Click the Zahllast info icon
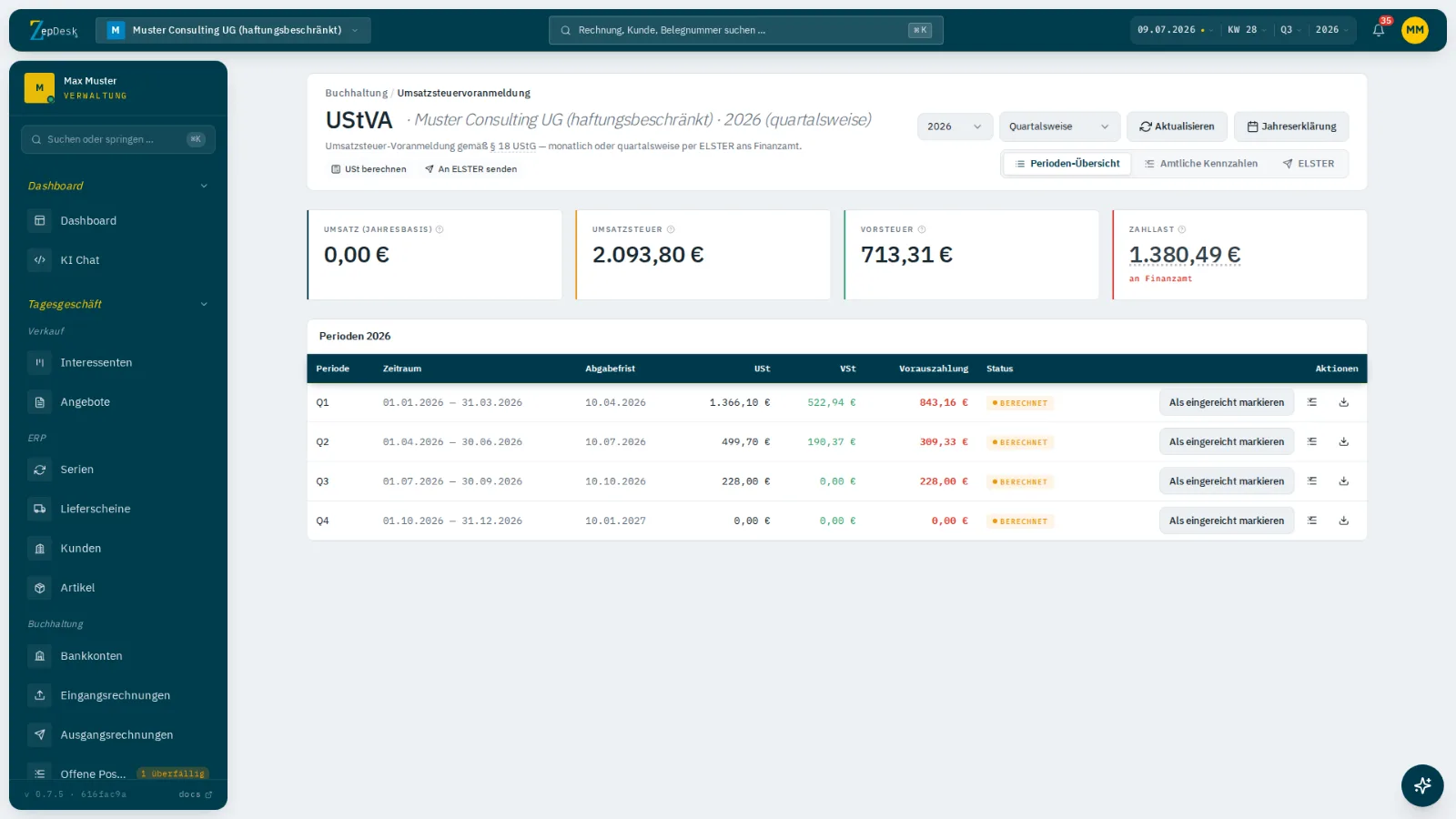Screen dimensions: 1456x819 click(x=1182, y=229)
